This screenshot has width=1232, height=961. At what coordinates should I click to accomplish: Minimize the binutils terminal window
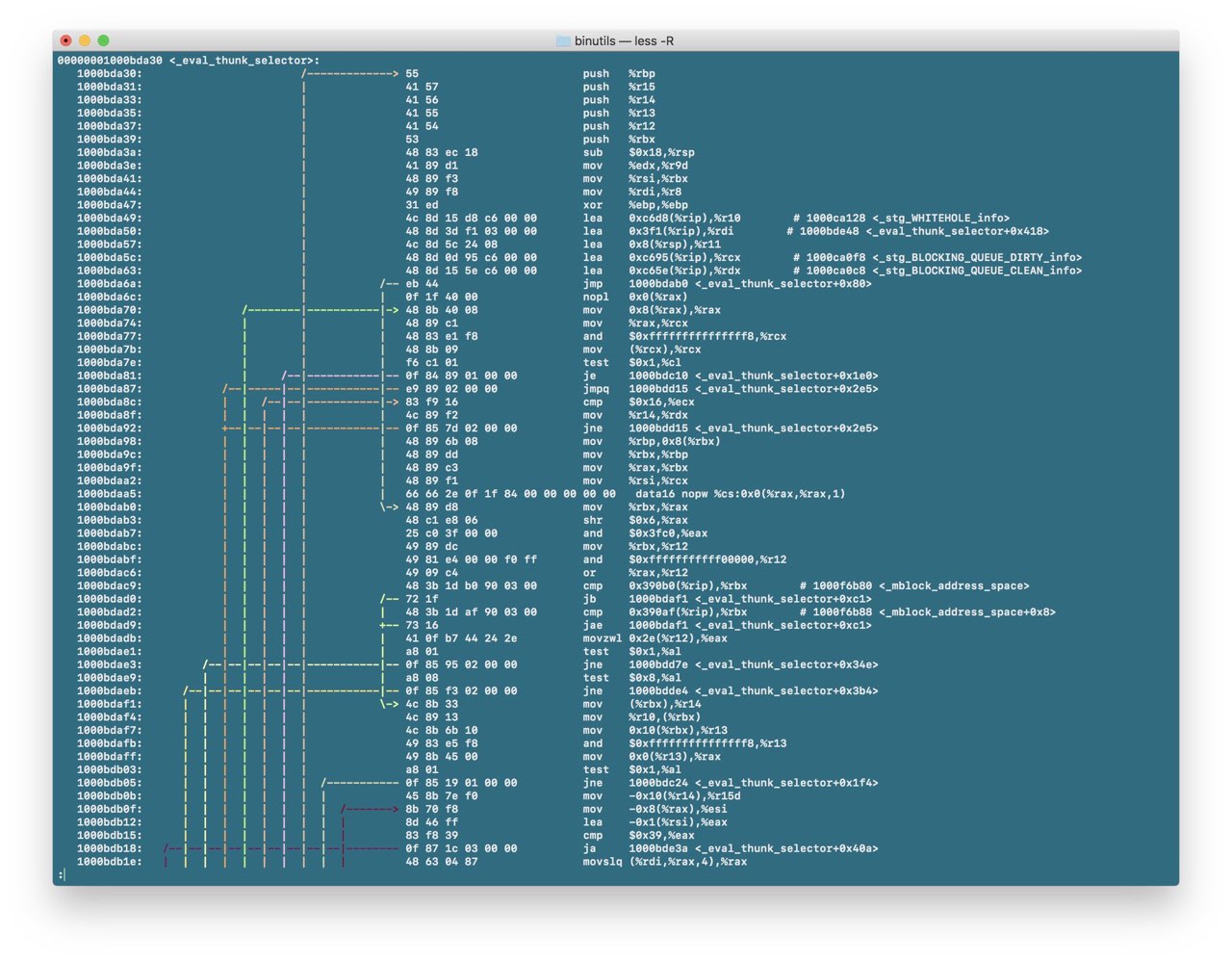click(85, 40)
